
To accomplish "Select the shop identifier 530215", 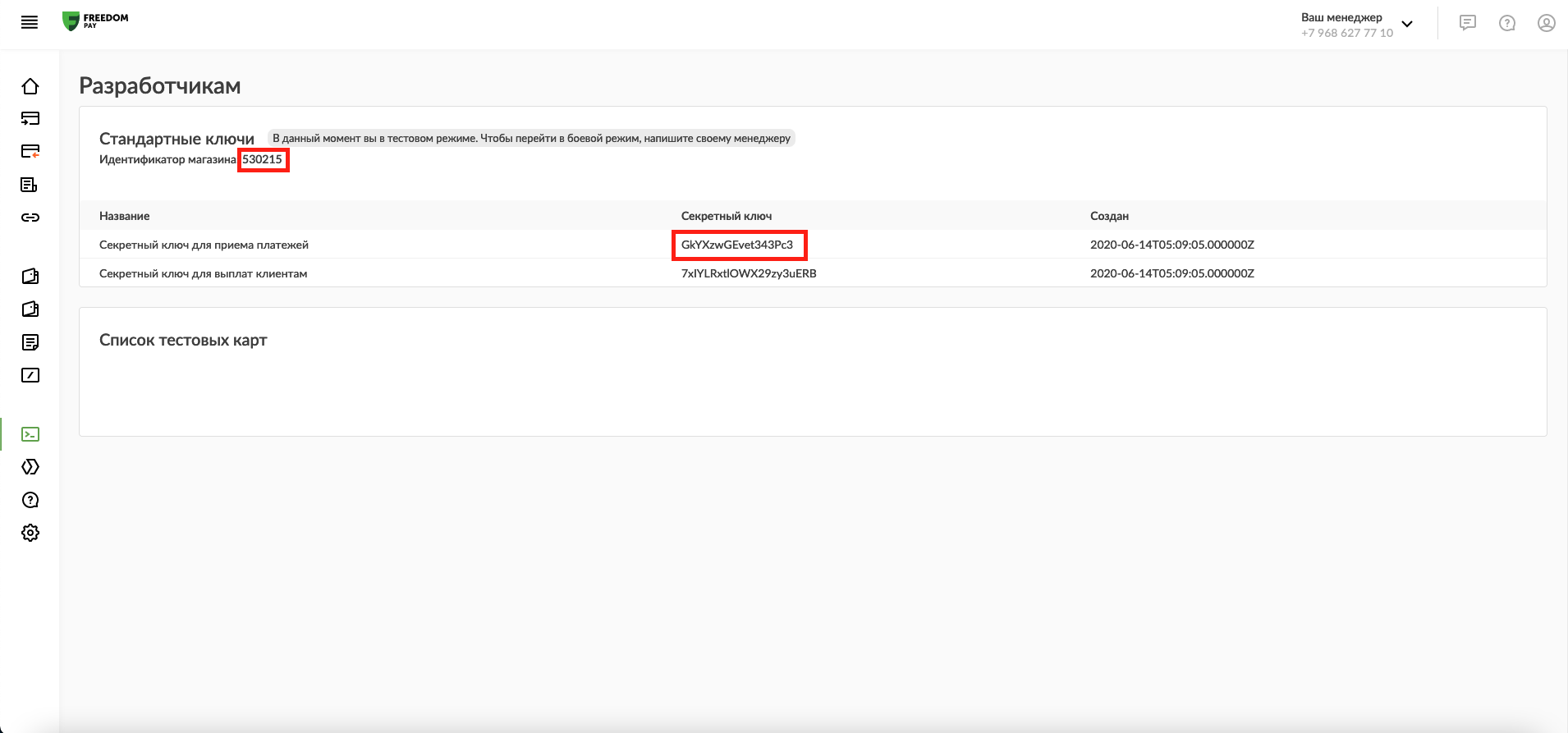I will [x=263, y=159].
